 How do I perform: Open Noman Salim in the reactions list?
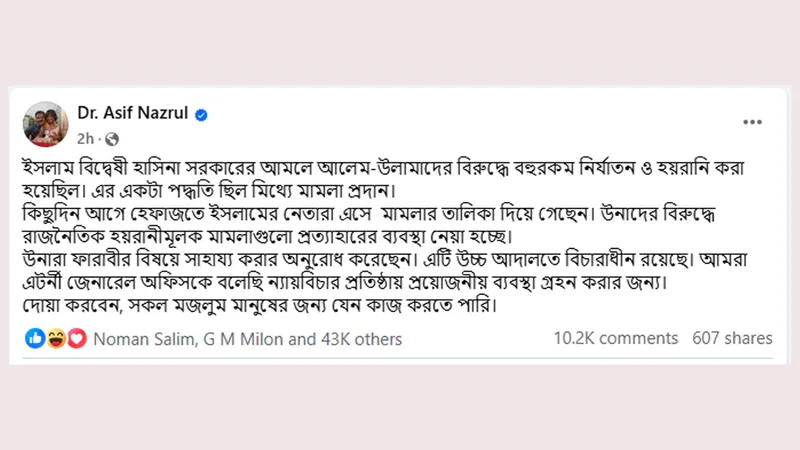(142, 339)
